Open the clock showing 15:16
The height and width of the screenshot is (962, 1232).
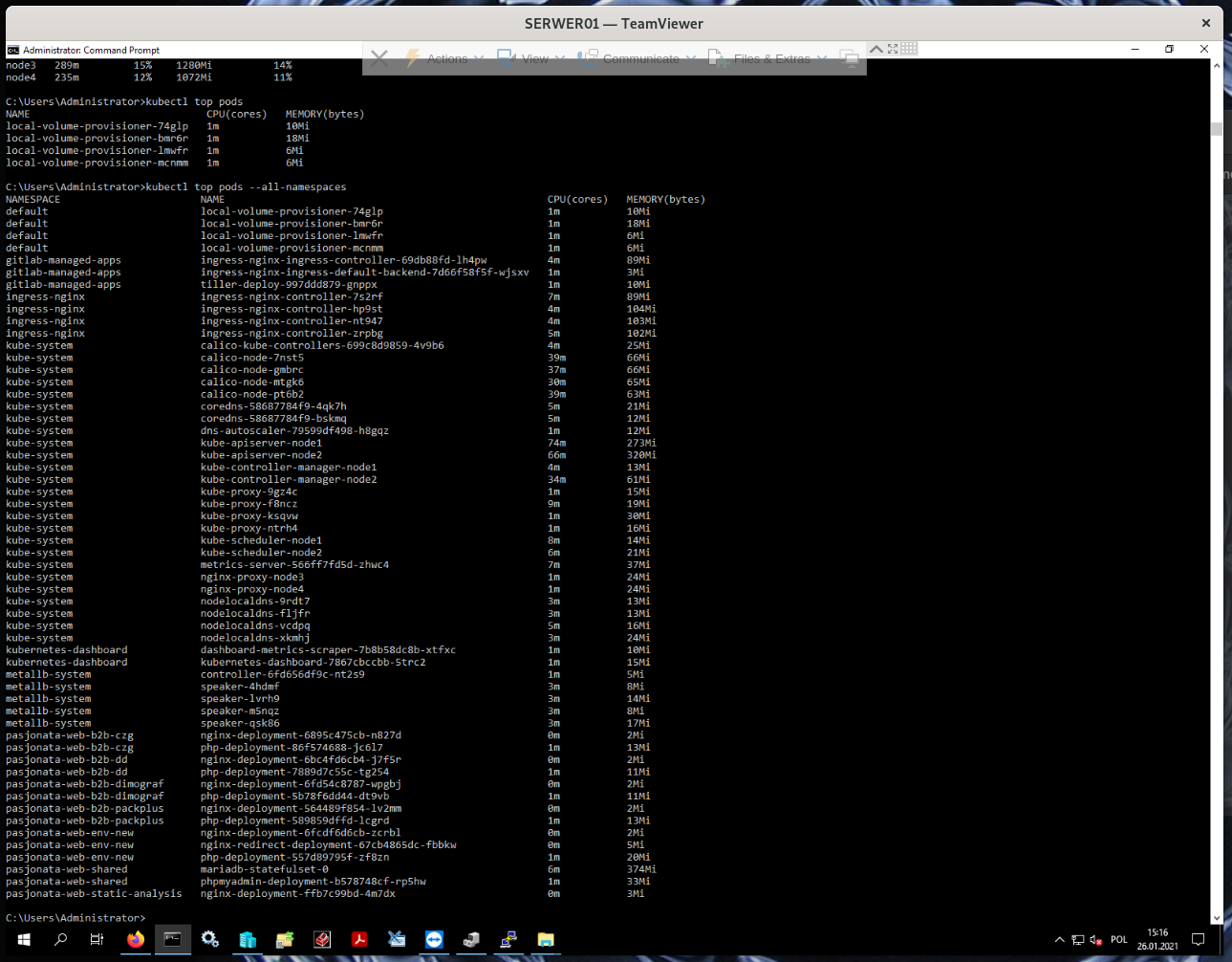click(x=1157, y=939)
